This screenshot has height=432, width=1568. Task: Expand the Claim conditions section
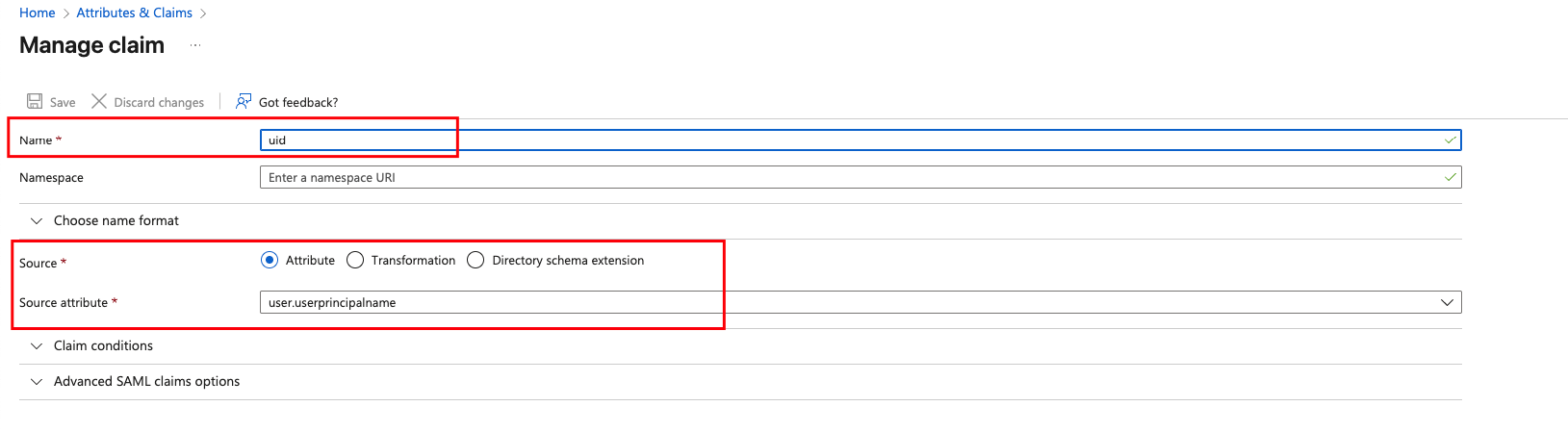tap(103, 346)
